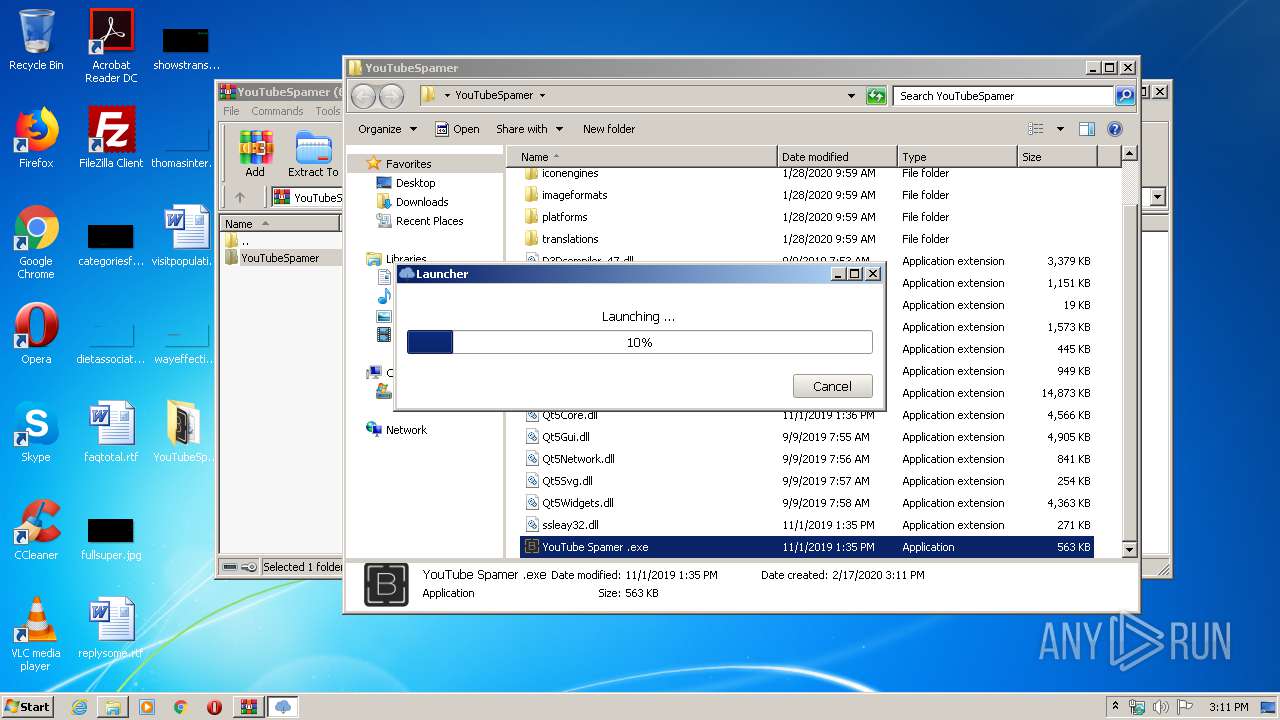
Task: Sort by the Type column header
Action: point(956,157)
